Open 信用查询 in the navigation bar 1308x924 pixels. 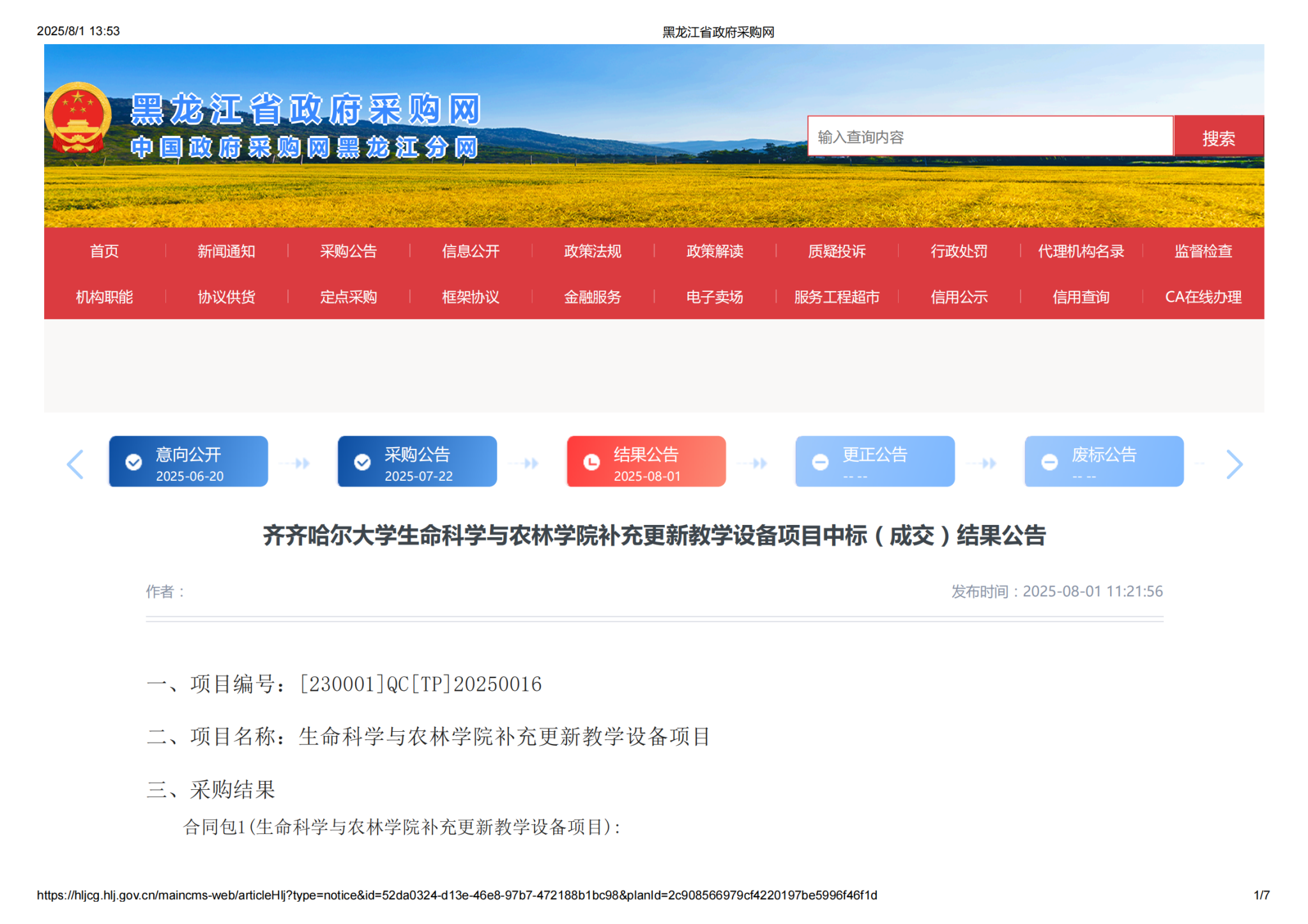[1081, 297]
